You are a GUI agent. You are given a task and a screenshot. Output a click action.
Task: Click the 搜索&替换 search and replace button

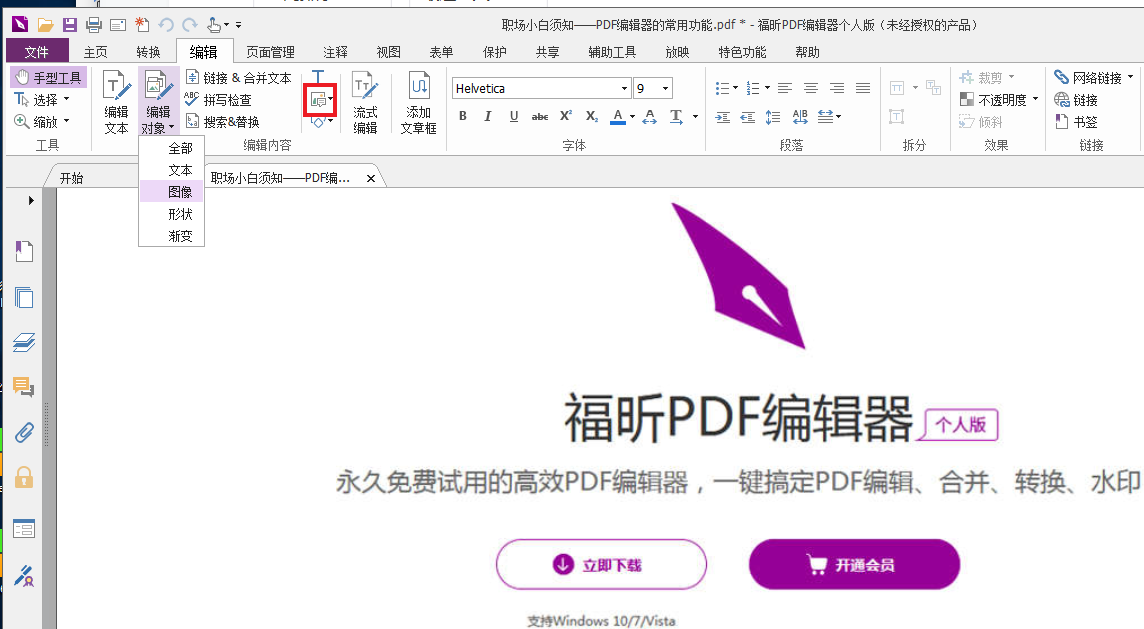[x=223, y=121]
